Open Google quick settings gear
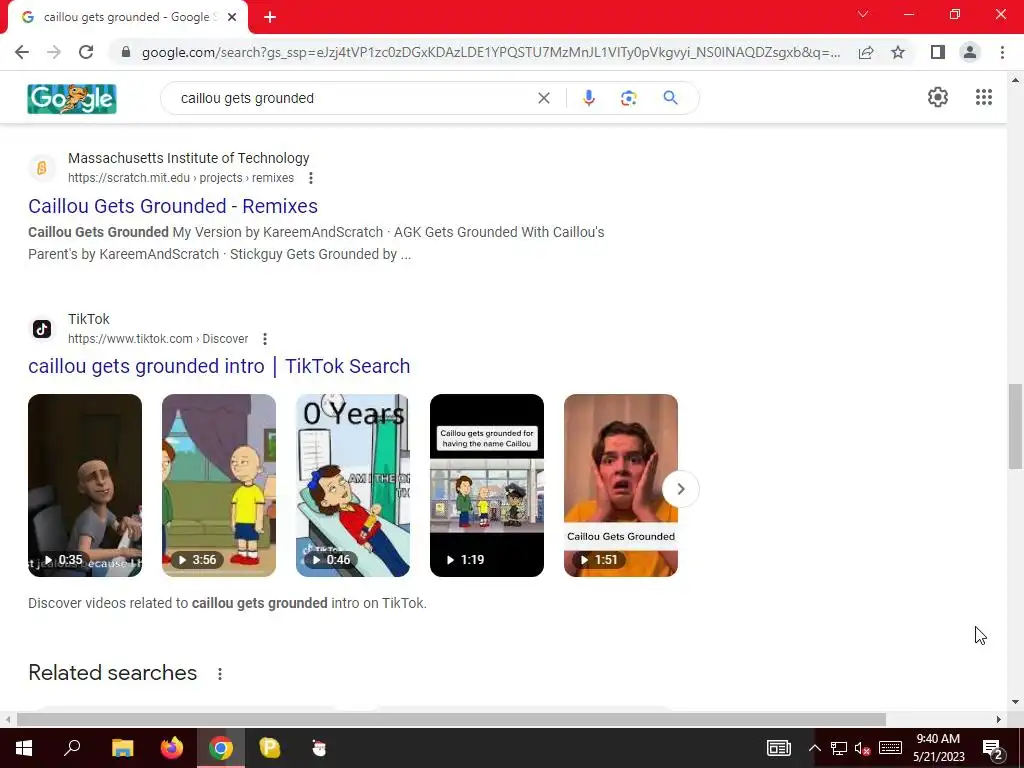 (x=938, y=97)
